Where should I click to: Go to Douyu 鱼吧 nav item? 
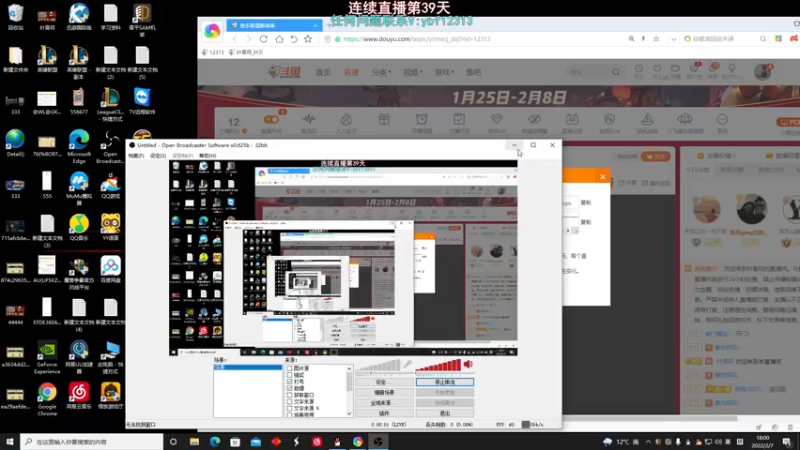coord(473,72)
